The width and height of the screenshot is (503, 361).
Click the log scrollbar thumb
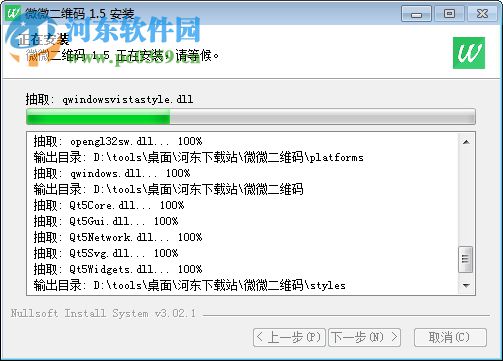(465, 259)
